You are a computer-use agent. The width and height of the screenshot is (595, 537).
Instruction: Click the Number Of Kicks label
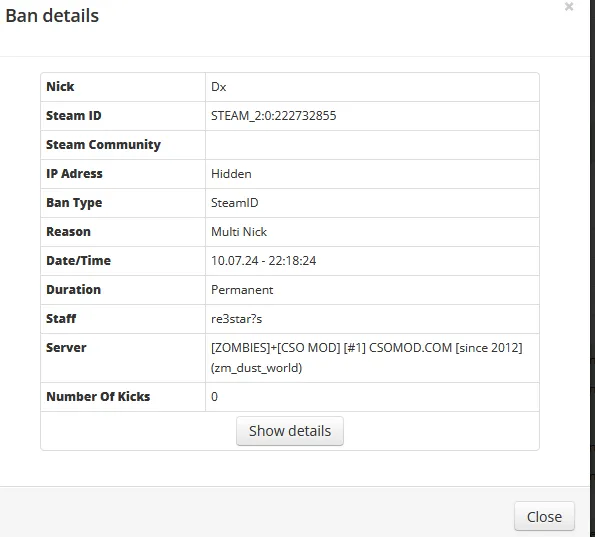coord(98,397)
